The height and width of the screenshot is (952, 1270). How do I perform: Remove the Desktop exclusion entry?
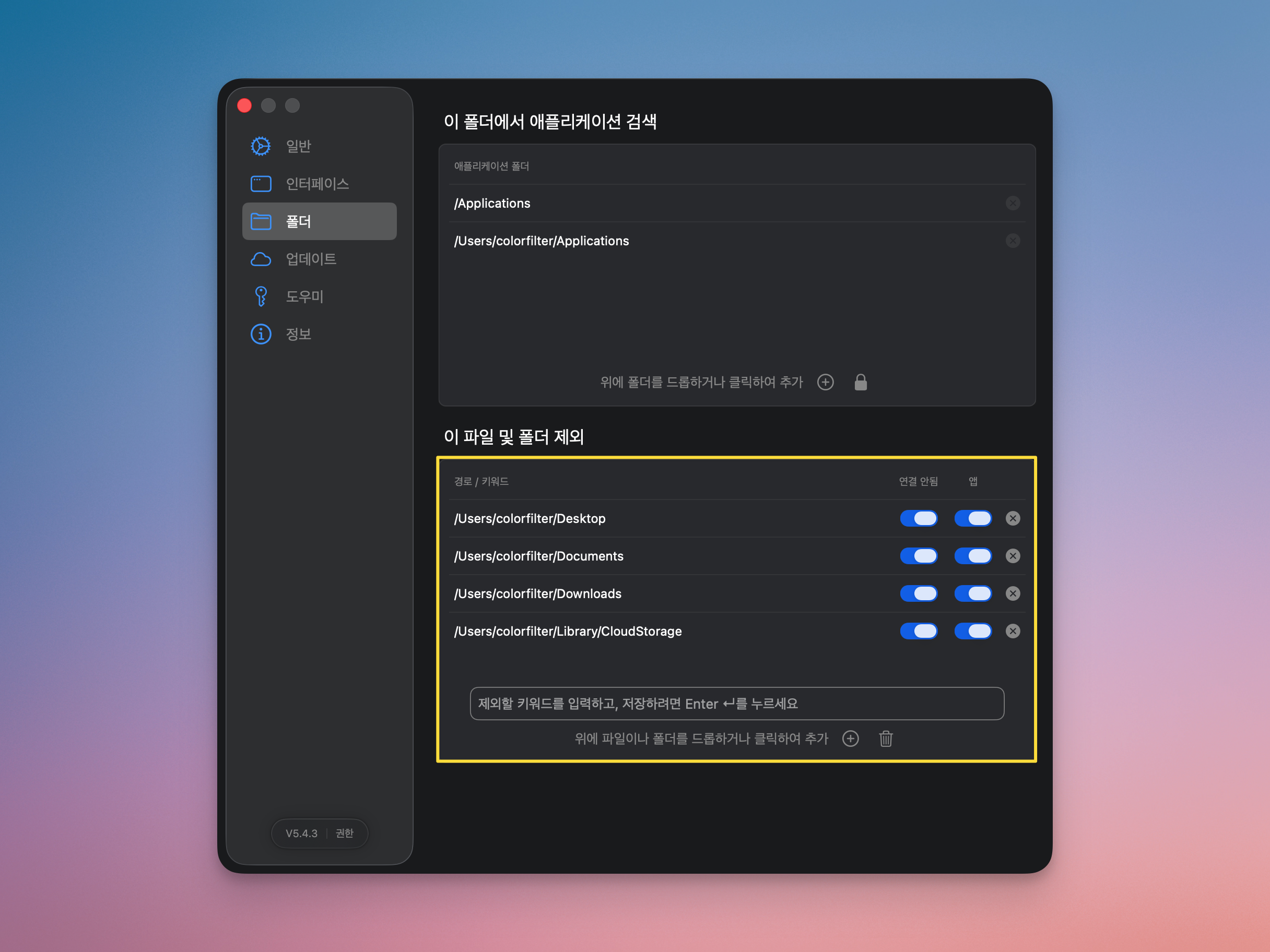click(x=1013, y=518)
